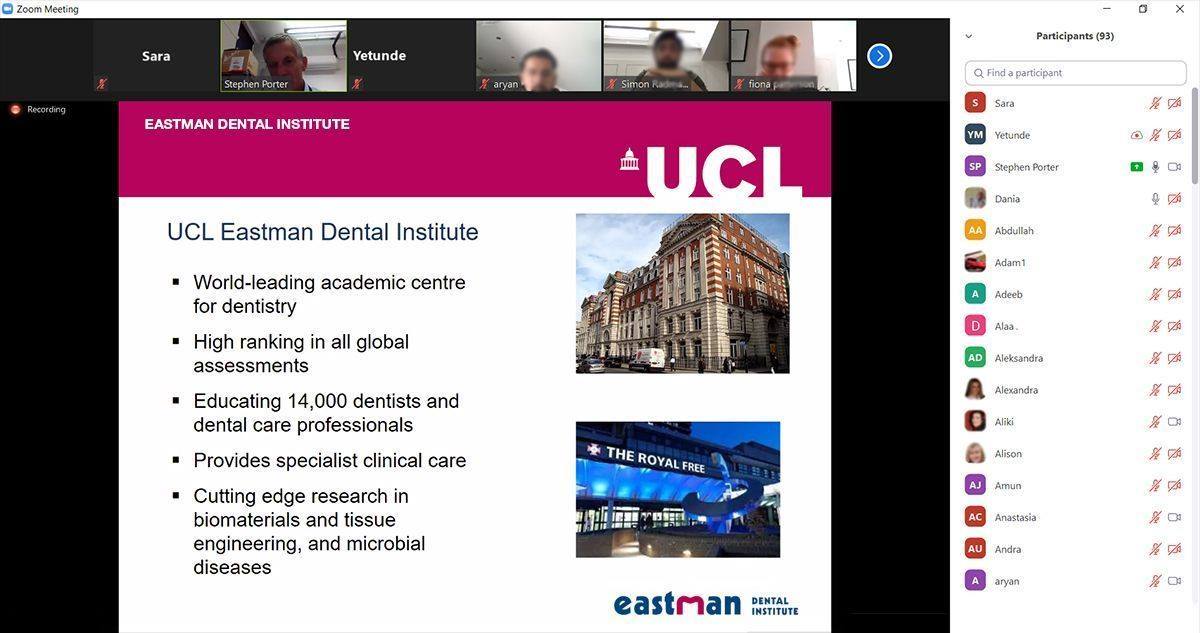Select Aleksandra in the participants list

coord(1019,358)
